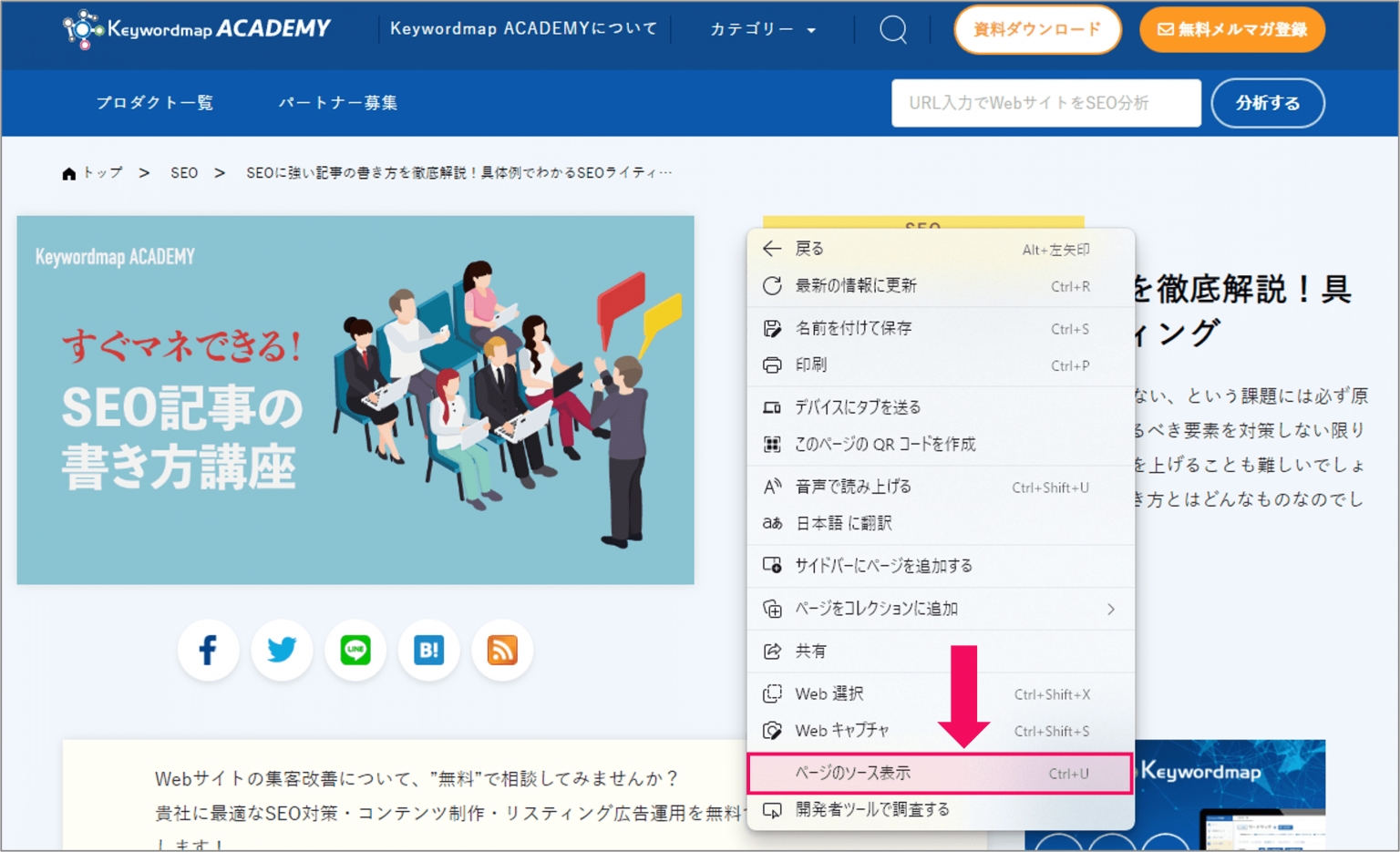Share article on Twitter
Image resolution: width=1400 pixels, height=852 pixels.
click(282, 650)
